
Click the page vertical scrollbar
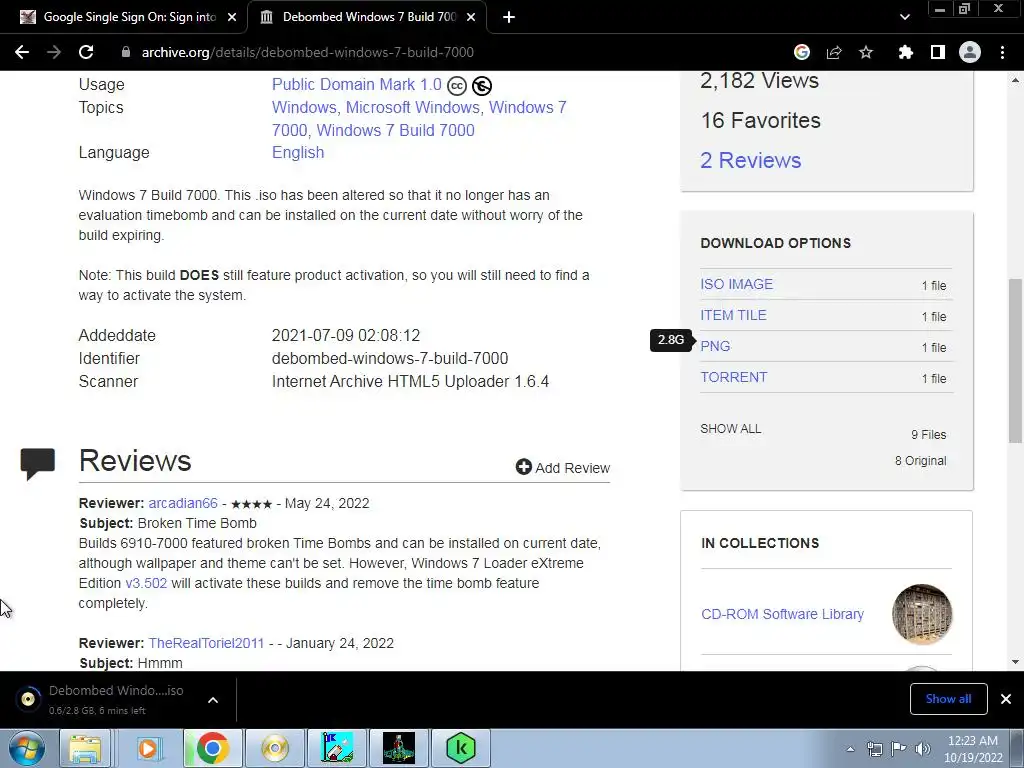1015,360
